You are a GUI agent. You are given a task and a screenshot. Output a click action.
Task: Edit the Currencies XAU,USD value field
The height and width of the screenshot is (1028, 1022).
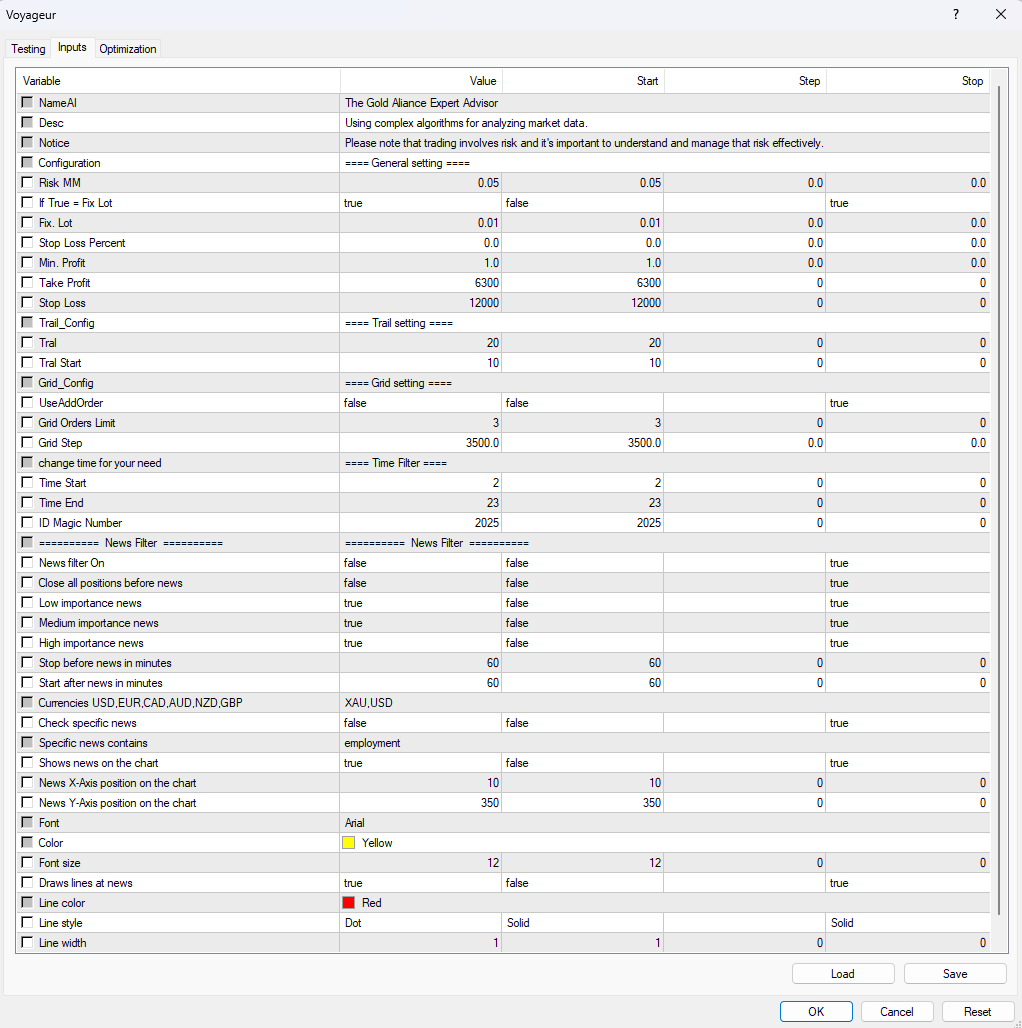pyautogui.click(x=420, y=702)
